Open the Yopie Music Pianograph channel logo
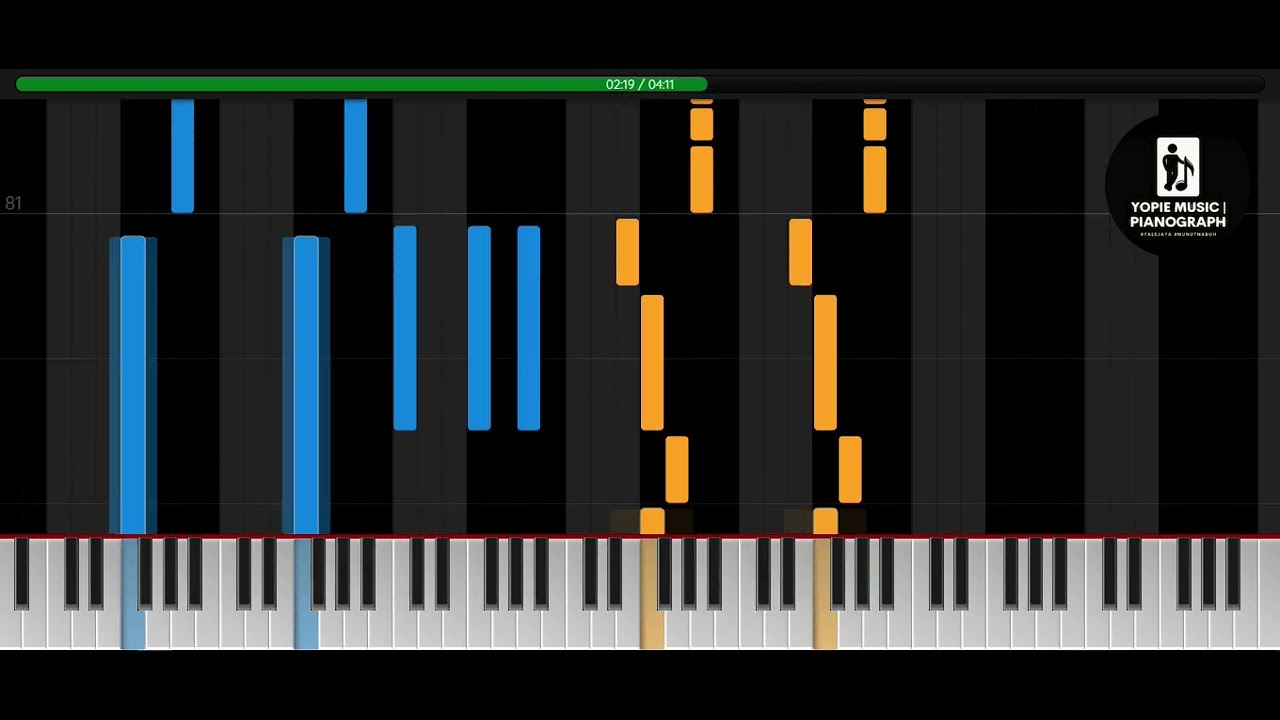The height and width of the screenshot is (720, 1280). click(x=1178, y=186)
